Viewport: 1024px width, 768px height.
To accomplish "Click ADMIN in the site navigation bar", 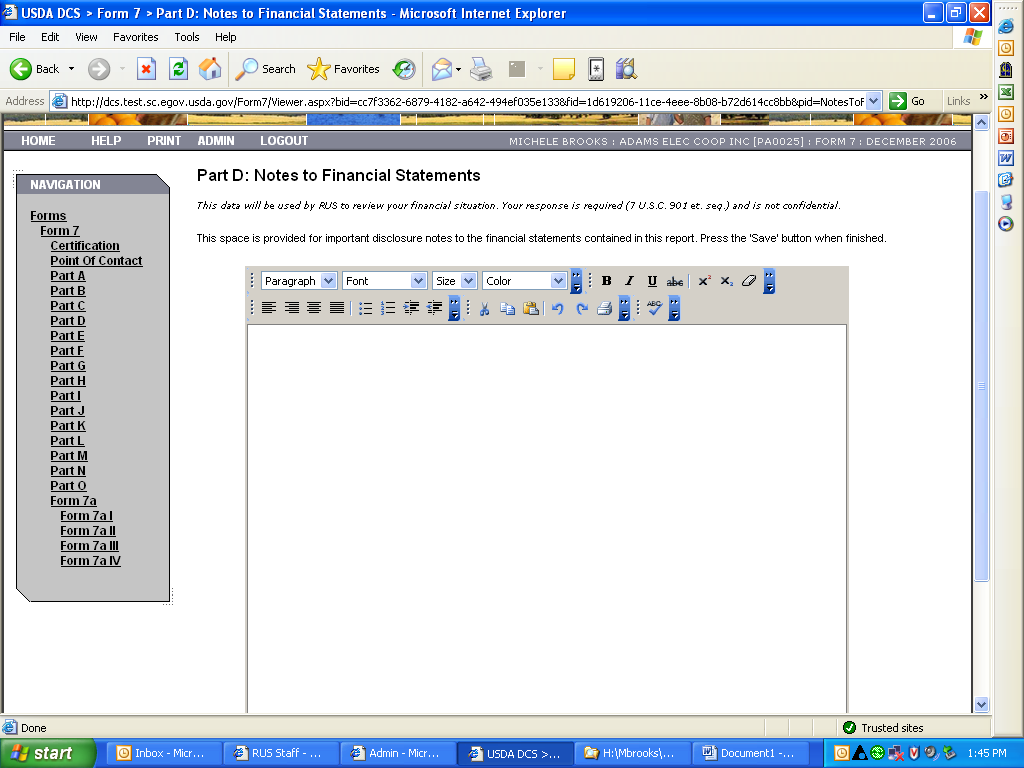I will click(216, 141).
